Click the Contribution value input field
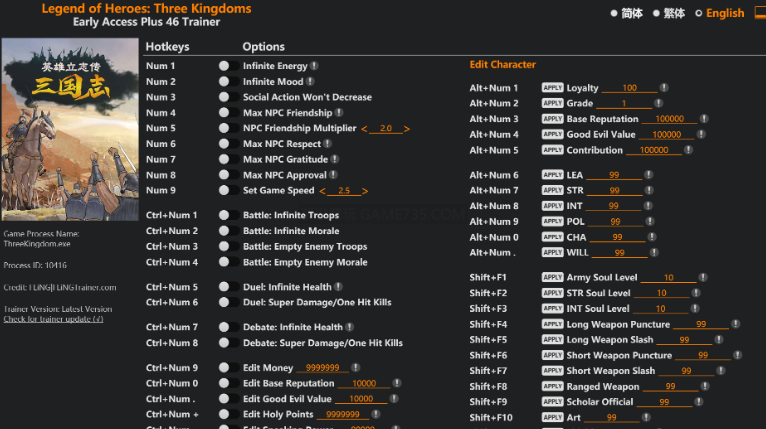 (653, 150)
